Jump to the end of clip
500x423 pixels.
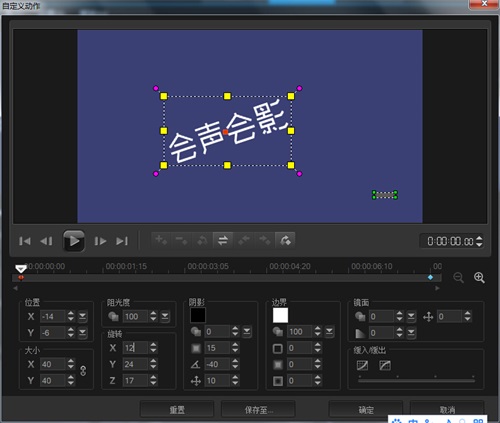122,241
